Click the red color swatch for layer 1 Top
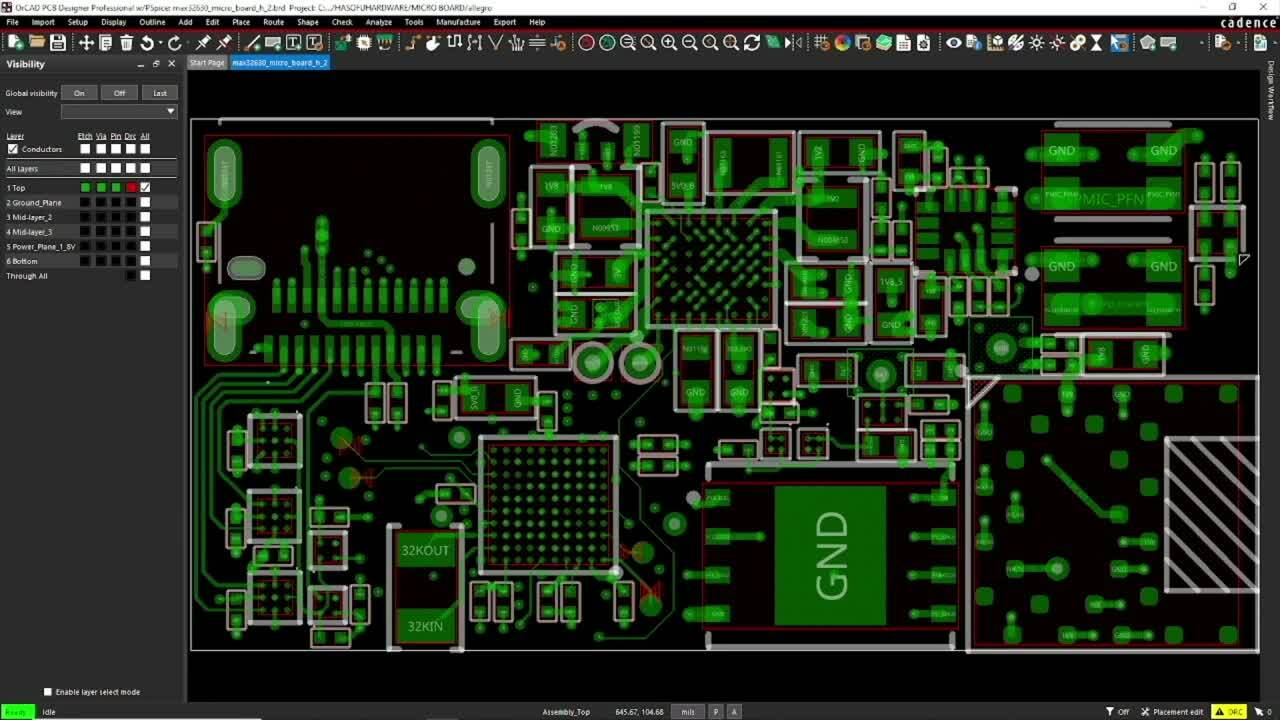1280x720 pixels. 130,188
